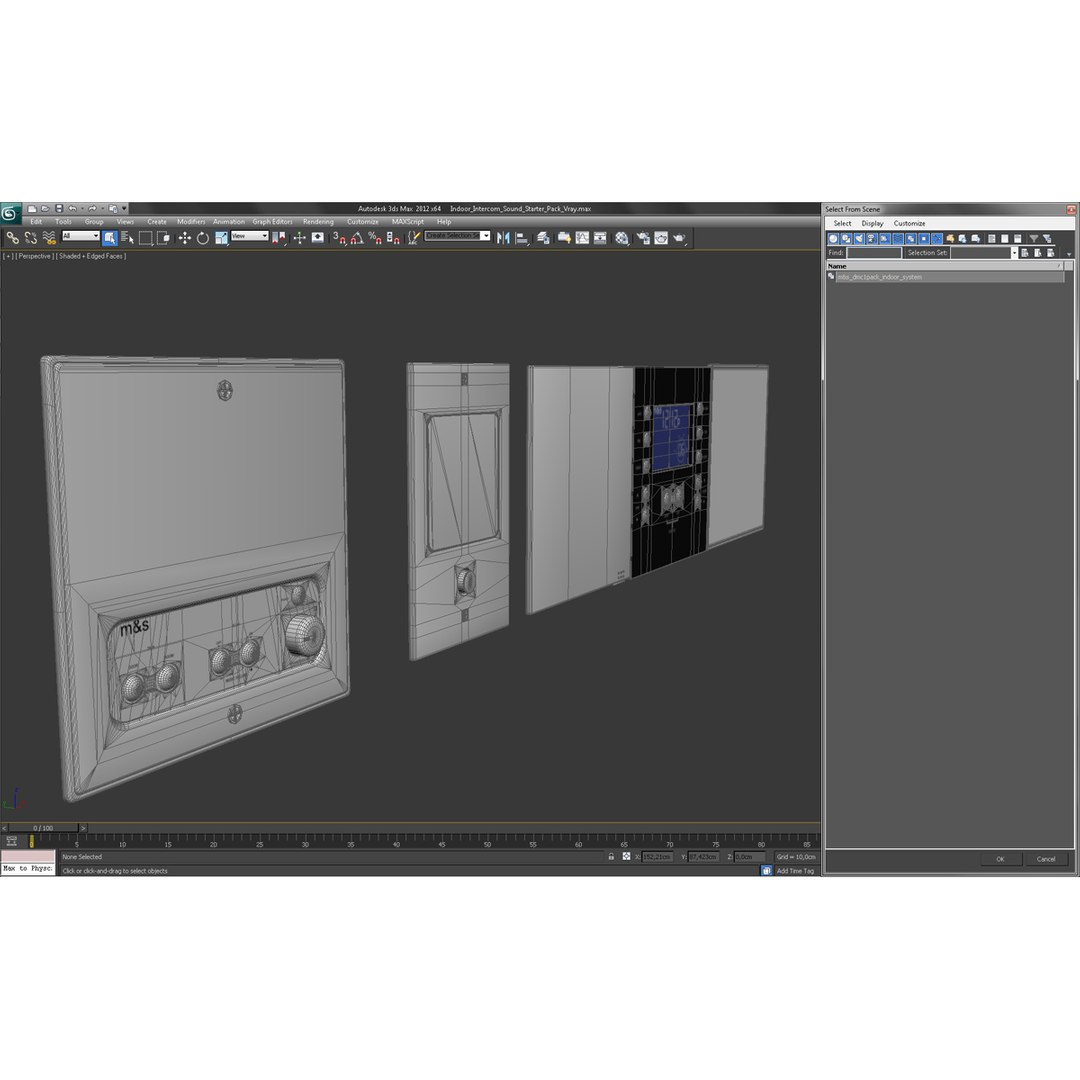
Task: Open the Modifiers menu
Action: tap(191, 222)
